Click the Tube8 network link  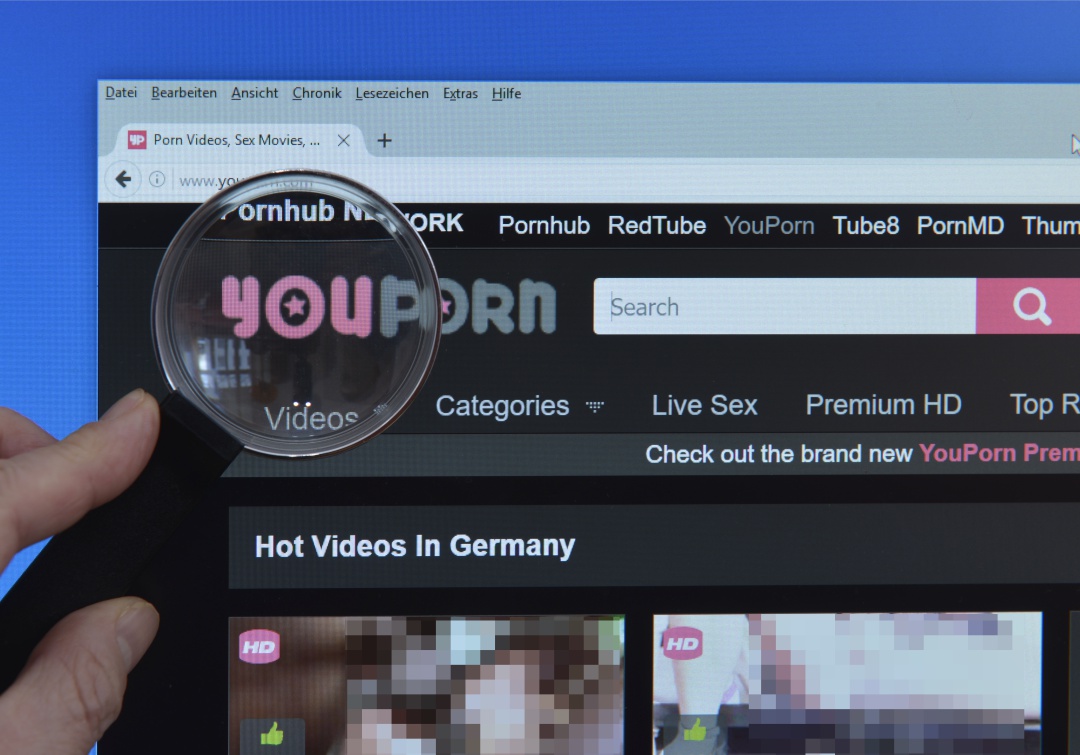866,225
